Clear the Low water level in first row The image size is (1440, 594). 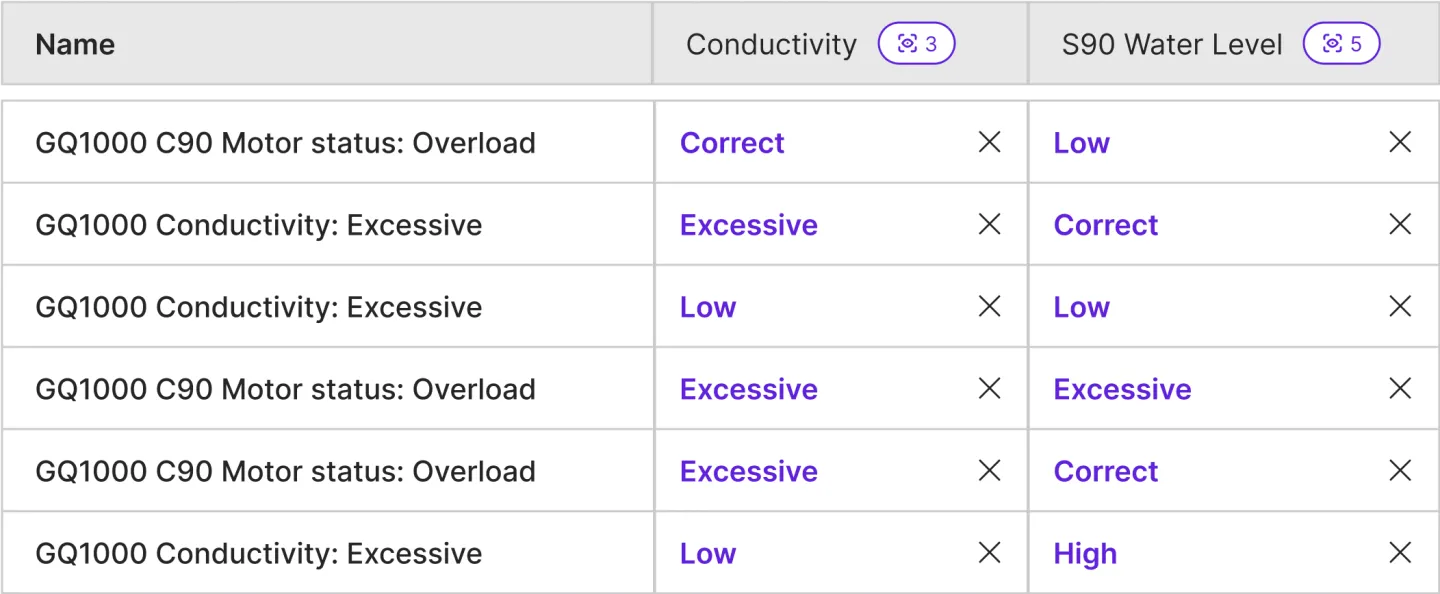point(1400,142)
